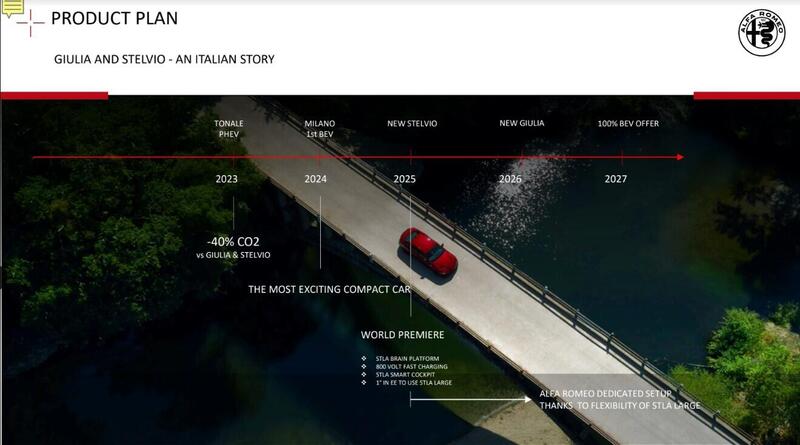Screen dimensions: 800x445
Task: Click the red crosshair beside Product Plan
Action: 30,20
